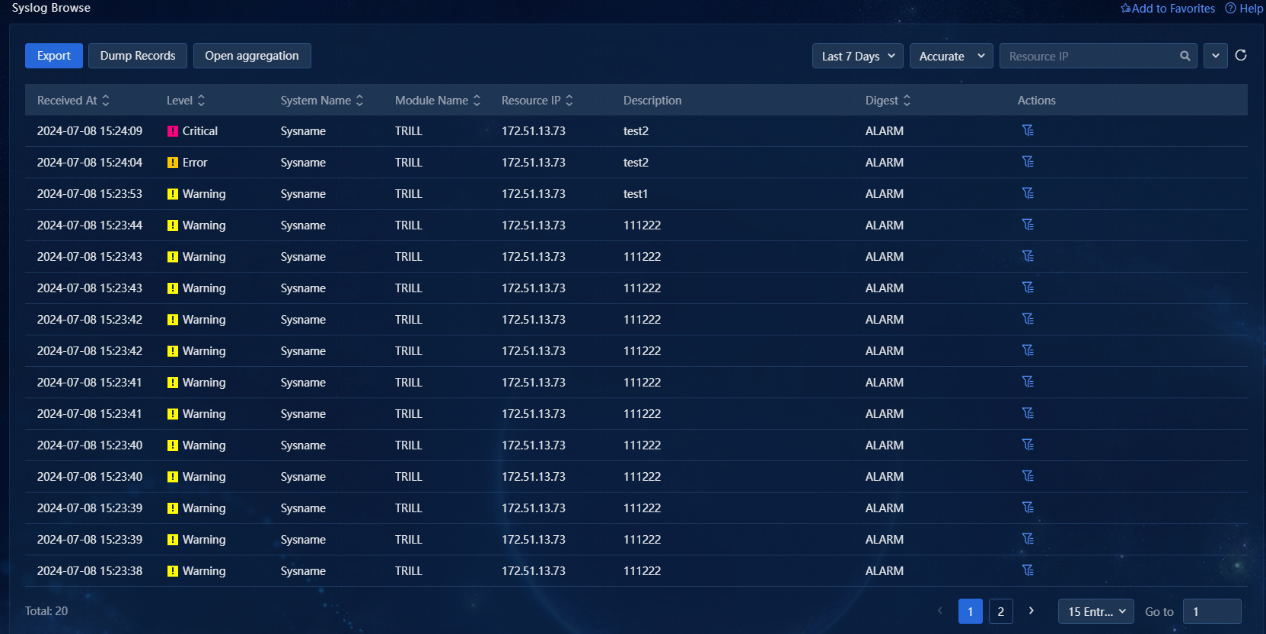Click action icon for 15:23:53 test1 row

point(1027,193)
